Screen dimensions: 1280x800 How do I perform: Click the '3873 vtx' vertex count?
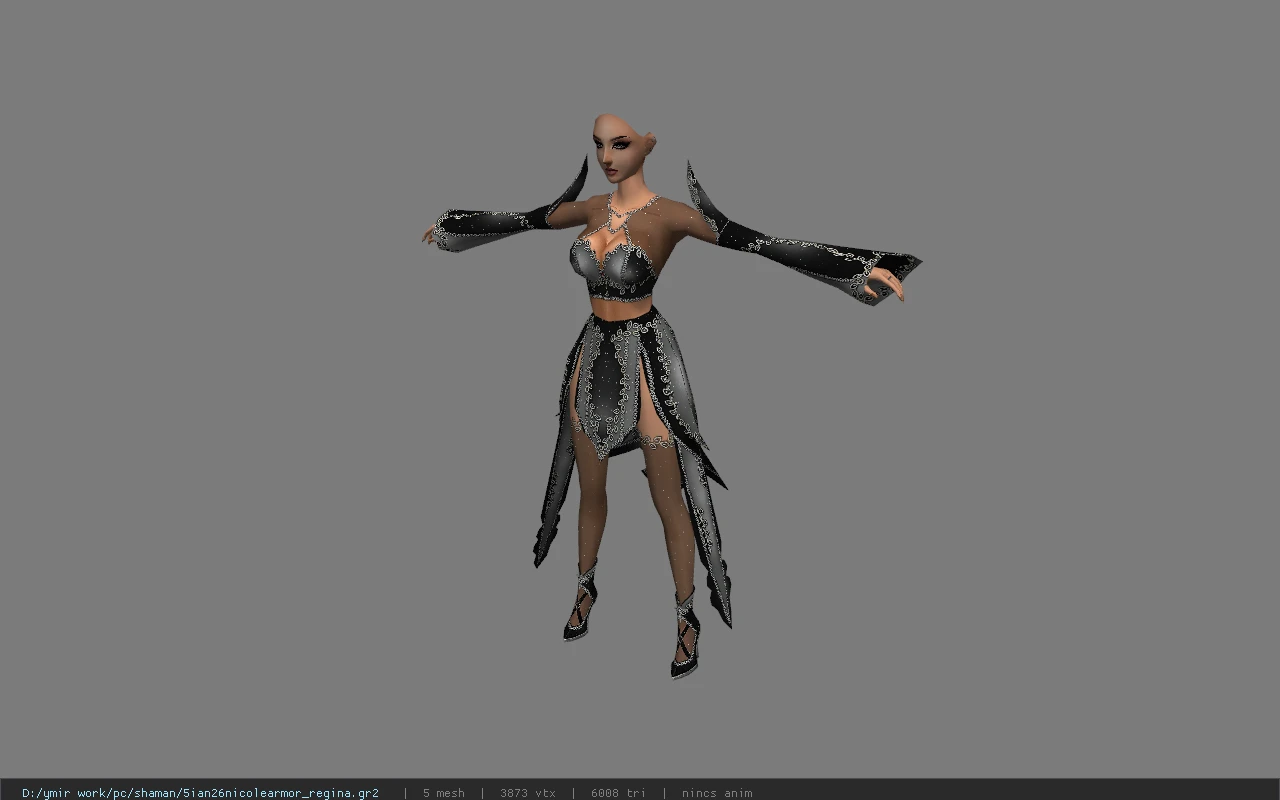coord(527,793)
